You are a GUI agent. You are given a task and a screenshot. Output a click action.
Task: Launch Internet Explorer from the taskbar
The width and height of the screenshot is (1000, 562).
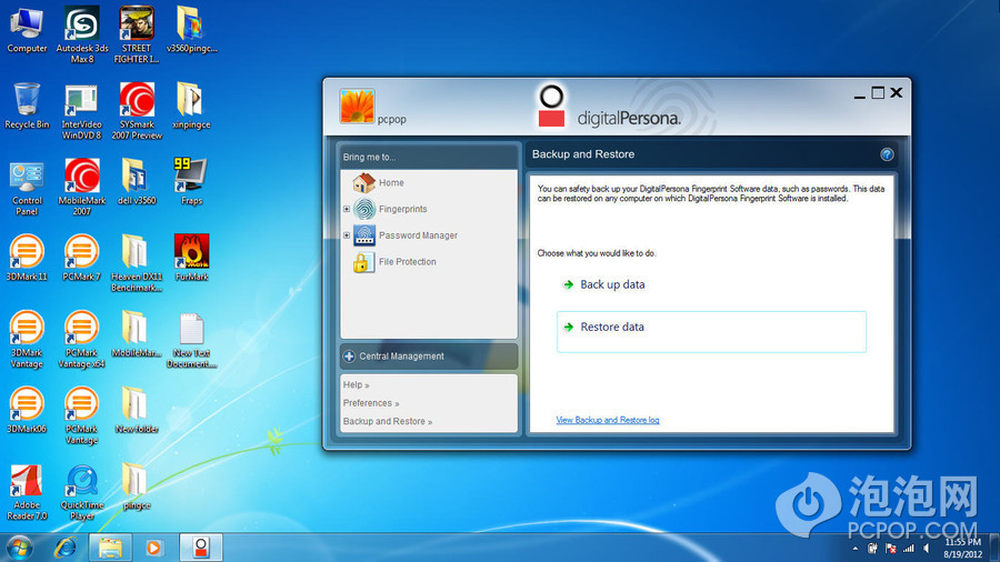pyautogui.click(x=65, y=547)
